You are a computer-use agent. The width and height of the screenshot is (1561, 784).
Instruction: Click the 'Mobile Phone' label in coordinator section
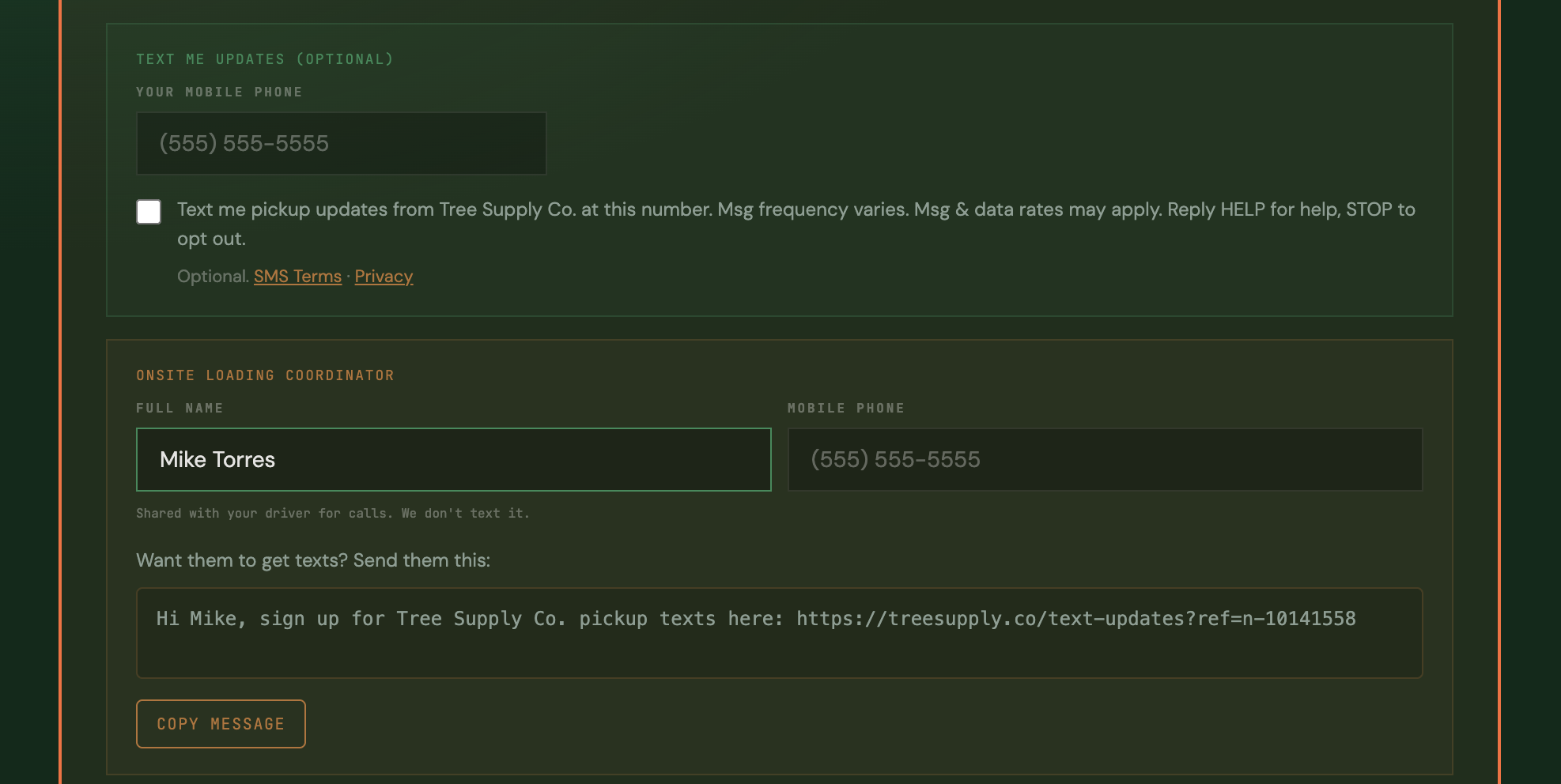tap(846, 408)
